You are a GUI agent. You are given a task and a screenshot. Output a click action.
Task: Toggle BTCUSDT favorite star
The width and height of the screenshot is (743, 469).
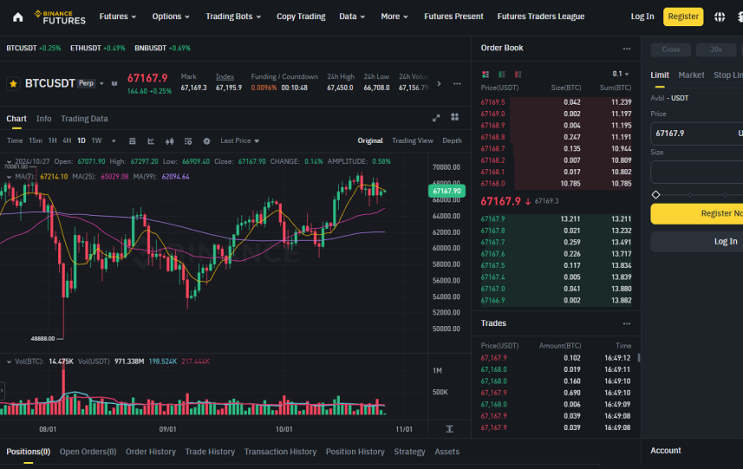(13, 84)
